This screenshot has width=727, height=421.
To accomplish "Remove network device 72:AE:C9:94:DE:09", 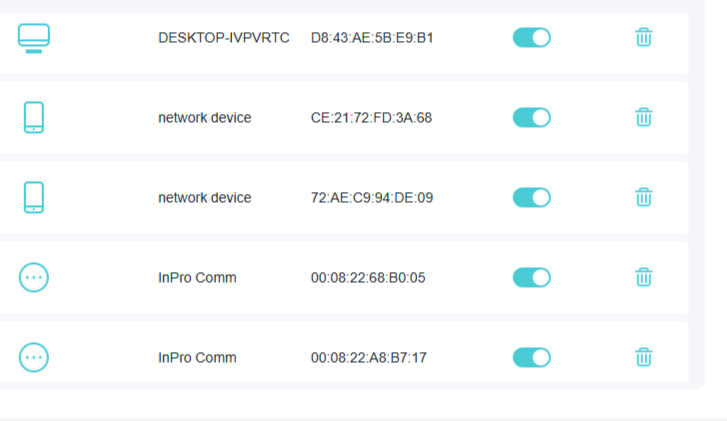I will click(644, 197).
